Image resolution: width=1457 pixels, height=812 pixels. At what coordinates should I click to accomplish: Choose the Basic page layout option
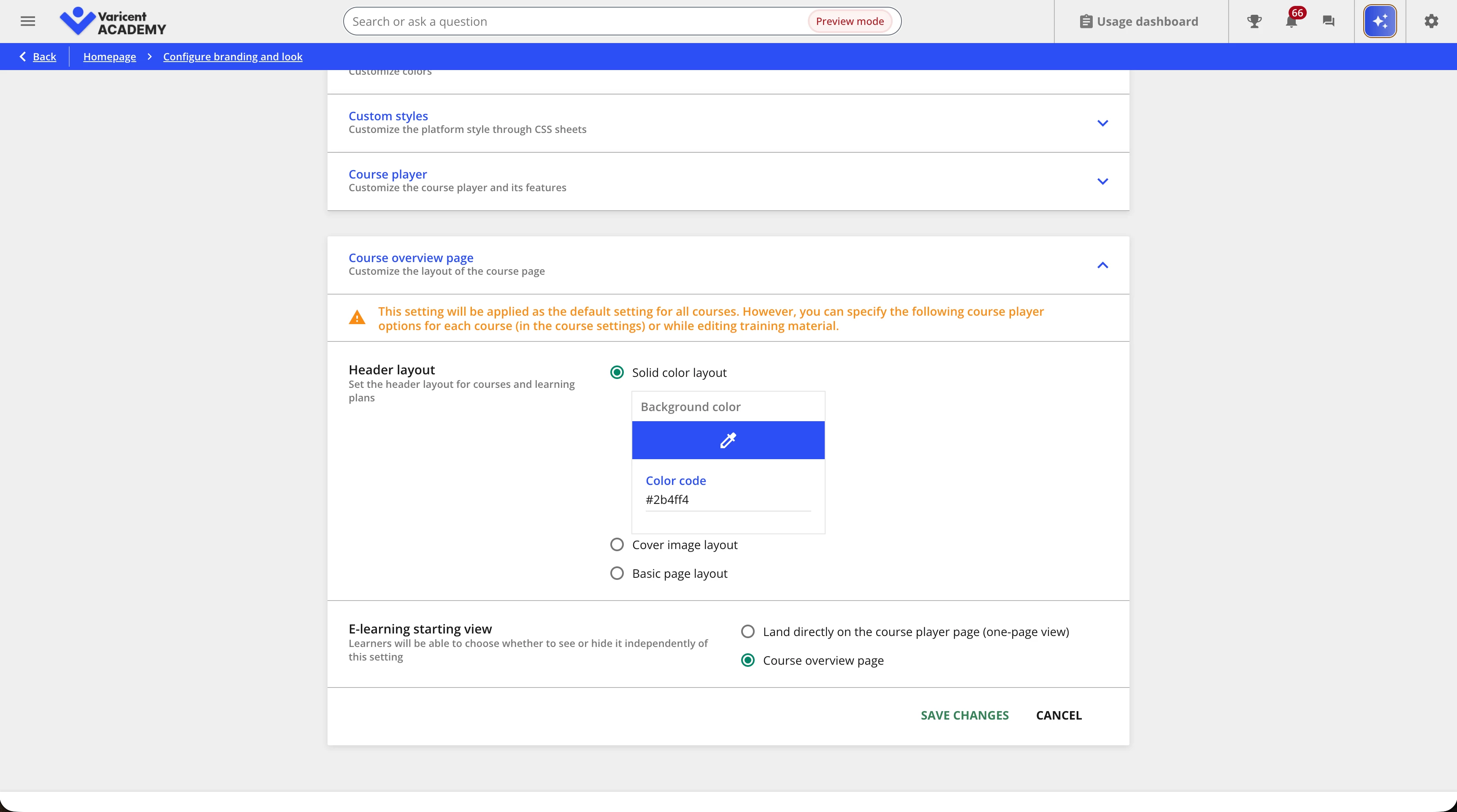[x=617, y=574]
